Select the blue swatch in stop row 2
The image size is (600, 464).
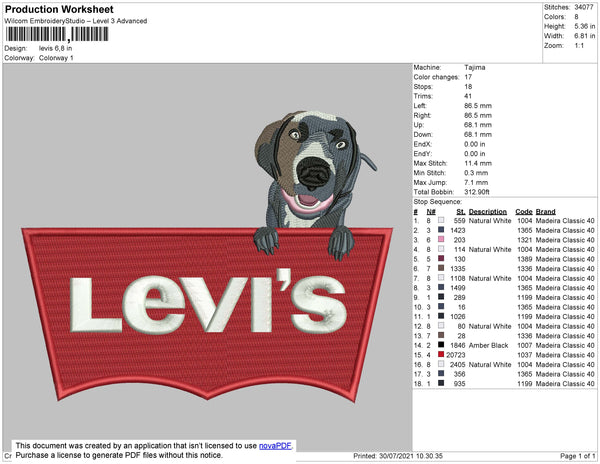pos(441,230)
